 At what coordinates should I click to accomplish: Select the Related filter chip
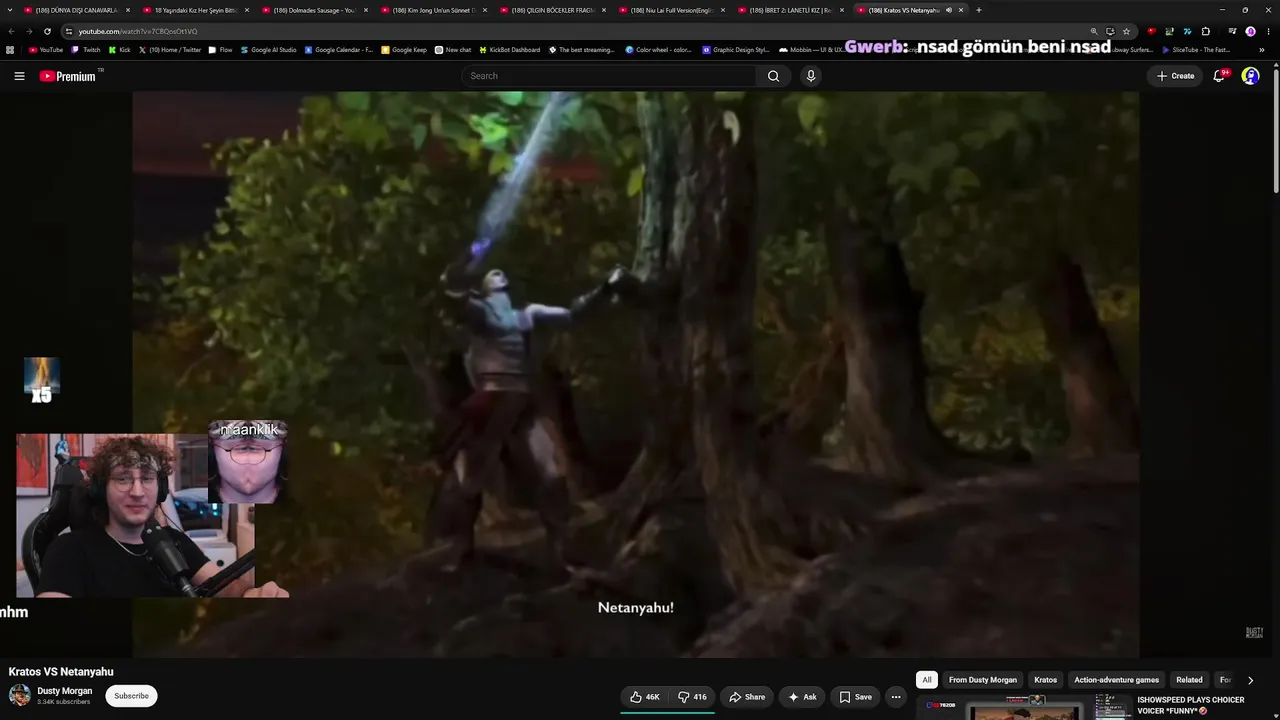(x=1189, y=680)
